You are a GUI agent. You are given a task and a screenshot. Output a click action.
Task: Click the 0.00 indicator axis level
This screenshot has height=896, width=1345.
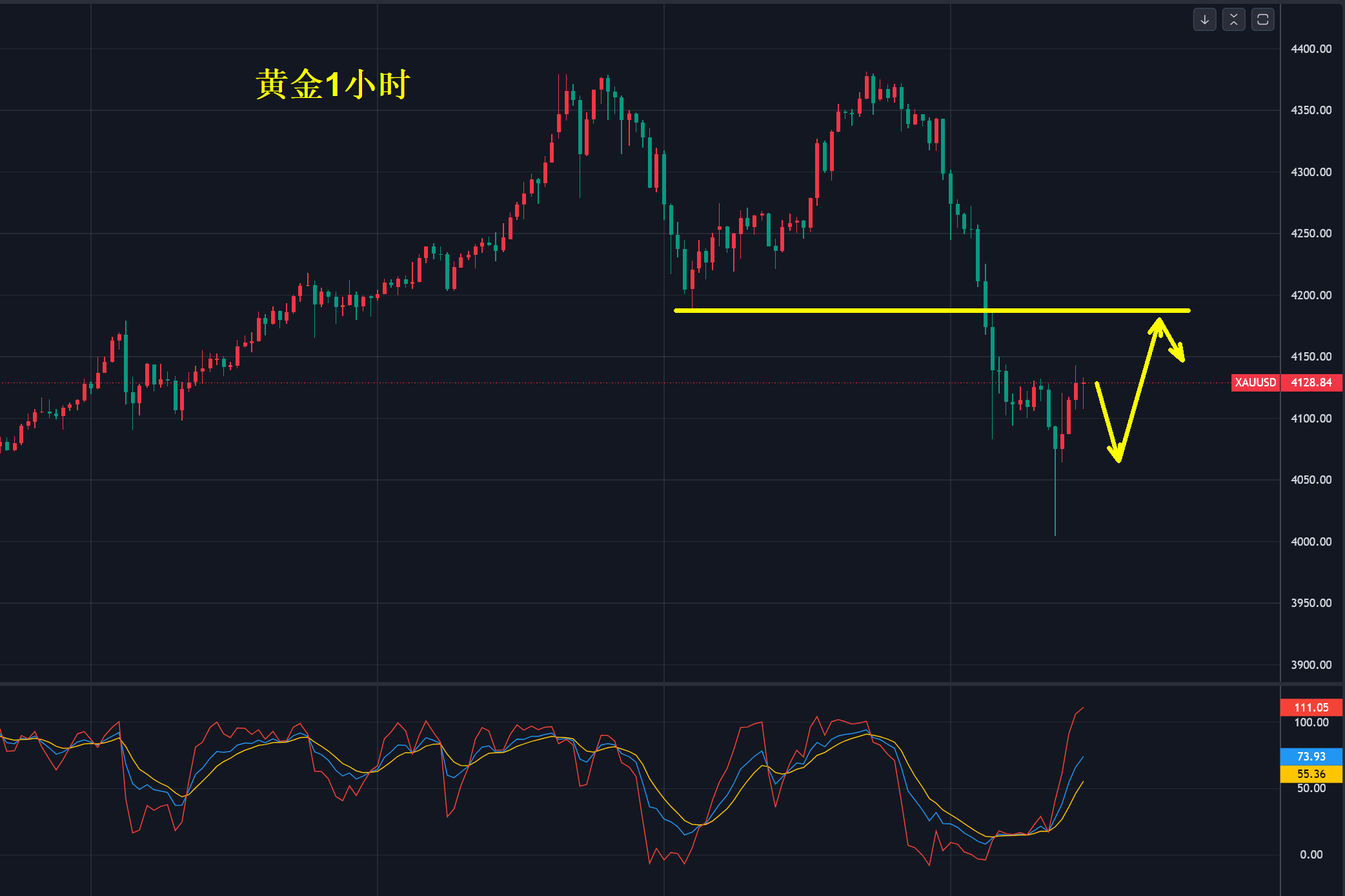1311,855
